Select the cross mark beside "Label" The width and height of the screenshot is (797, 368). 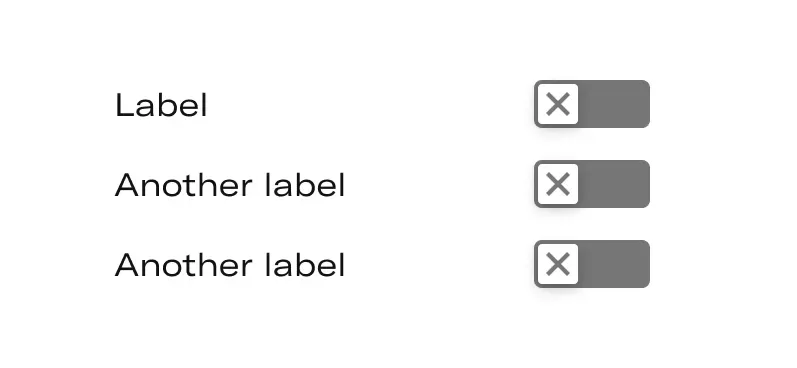pos(558,104)
